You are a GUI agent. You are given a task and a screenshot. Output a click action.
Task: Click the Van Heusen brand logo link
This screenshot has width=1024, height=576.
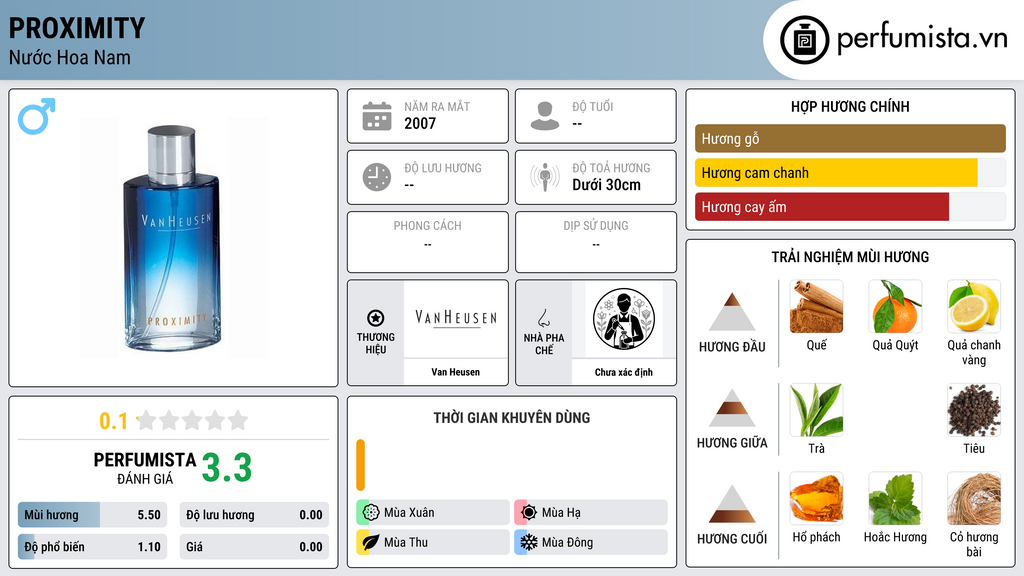click(456, 319)
